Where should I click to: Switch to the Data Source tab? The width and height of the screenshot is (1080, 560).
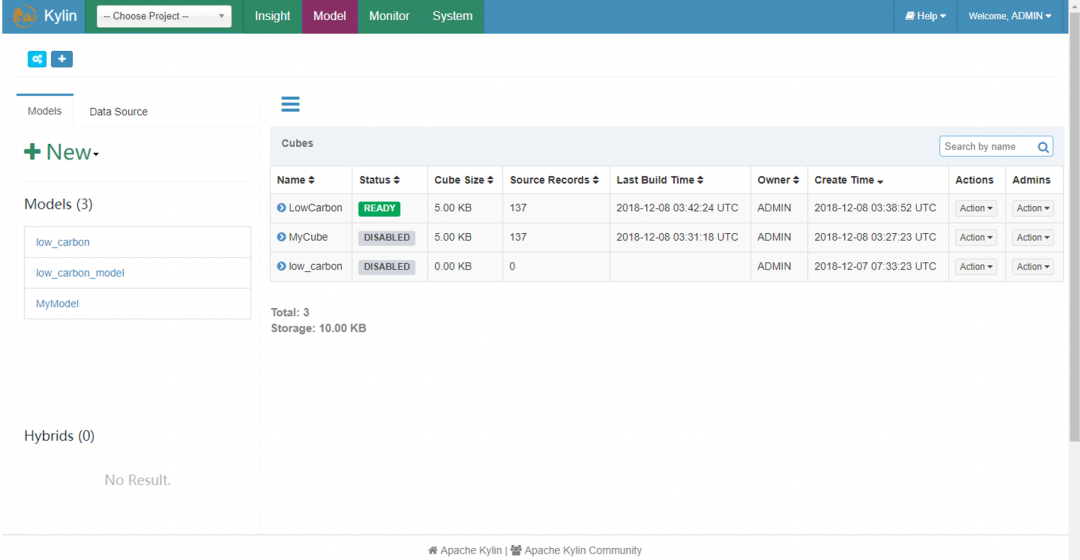(118, 112)
